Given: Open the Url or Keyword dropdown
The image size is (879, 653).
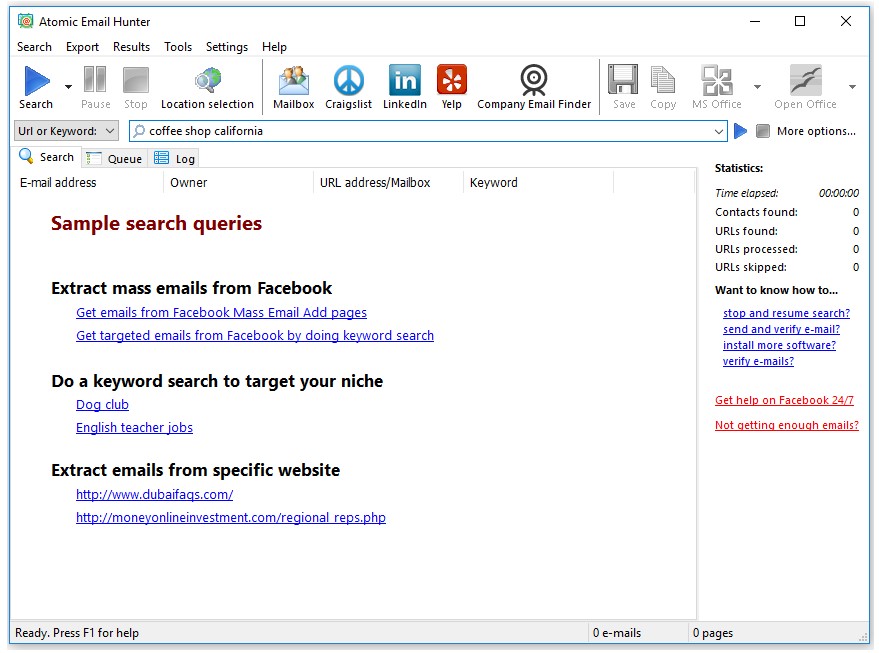Looking at the screenshot, I should (110, 130).
